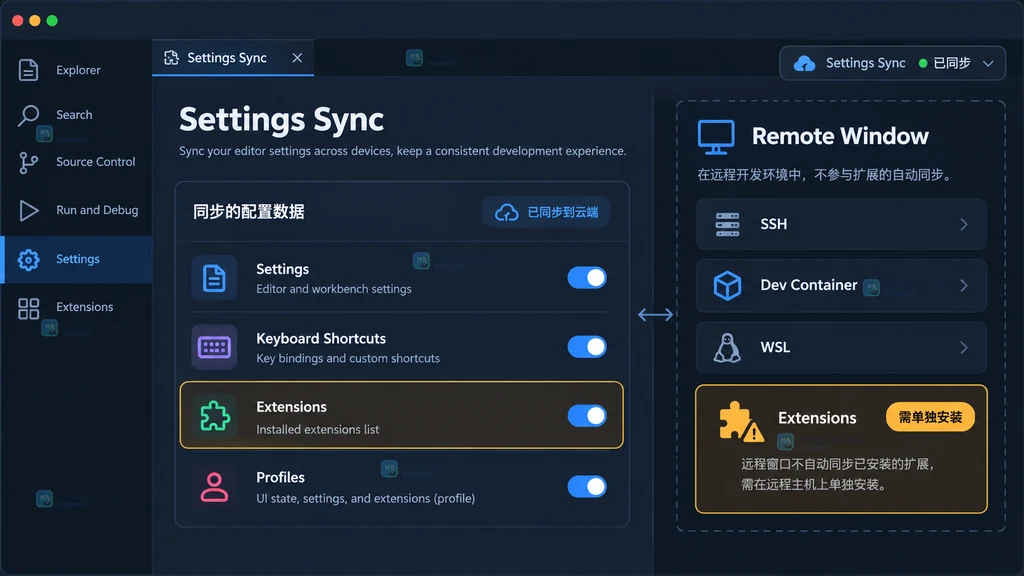Disable Extensions sync toggle
Screen dimensions: 1024x576
pyautogui.click(x=586, y=415)
